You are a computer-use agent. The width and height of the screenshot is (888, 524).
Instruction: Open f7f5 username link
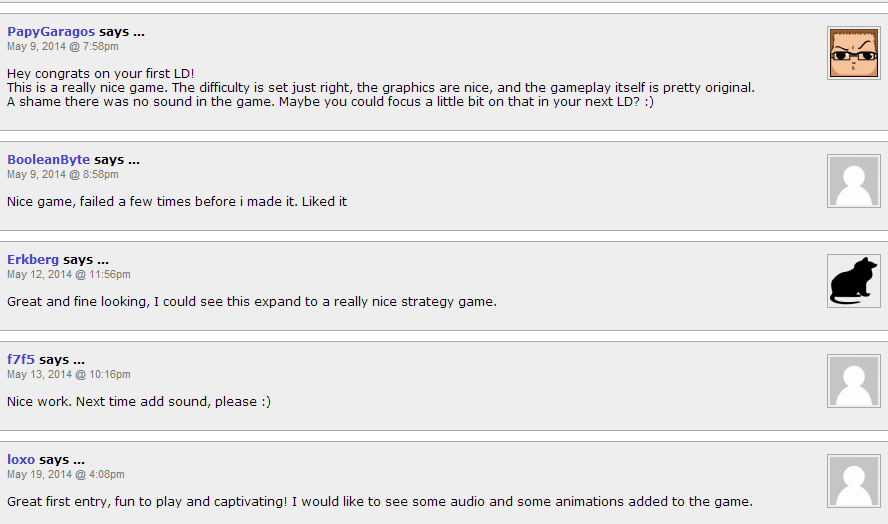click(20, 360)
